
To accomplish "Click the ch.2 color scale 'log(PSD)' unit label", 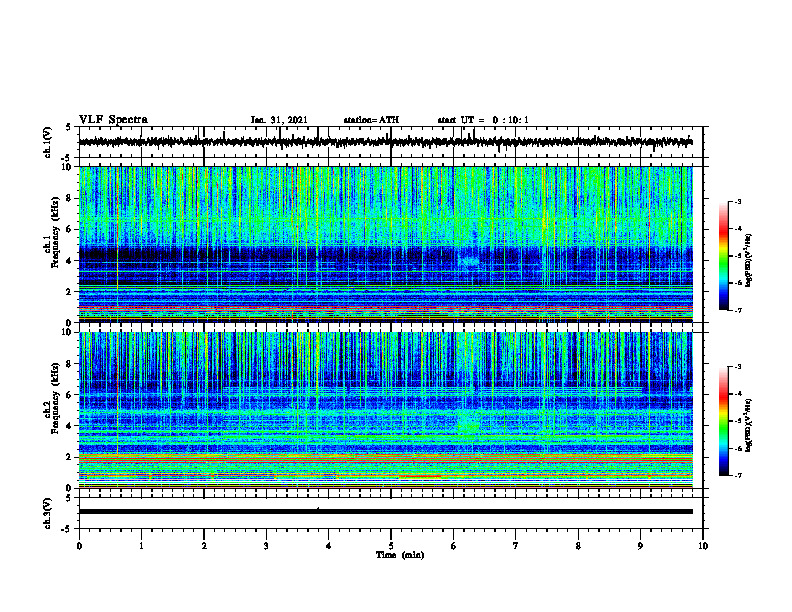I will point(748,425).
